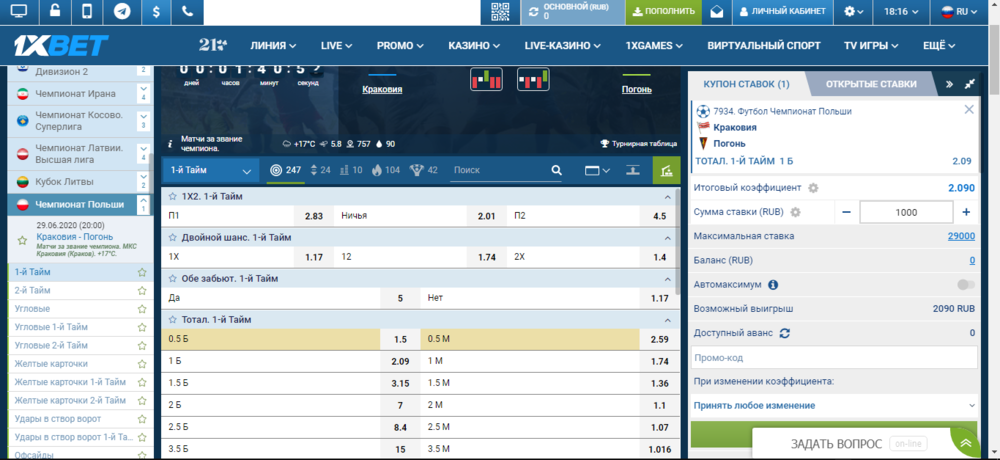Favorite the 1-й Тайм sidebar item
Screen dimensions: 1000x460
click(x=142, y=272)
